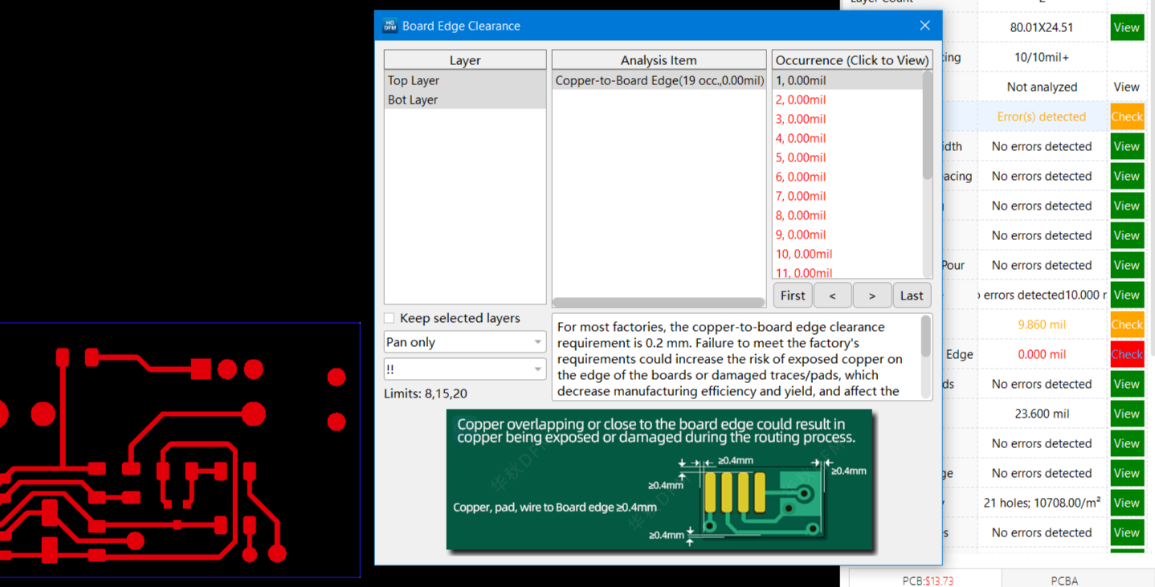
Task: Open the Pan only dropdown
Action: (x=465, y=342)
